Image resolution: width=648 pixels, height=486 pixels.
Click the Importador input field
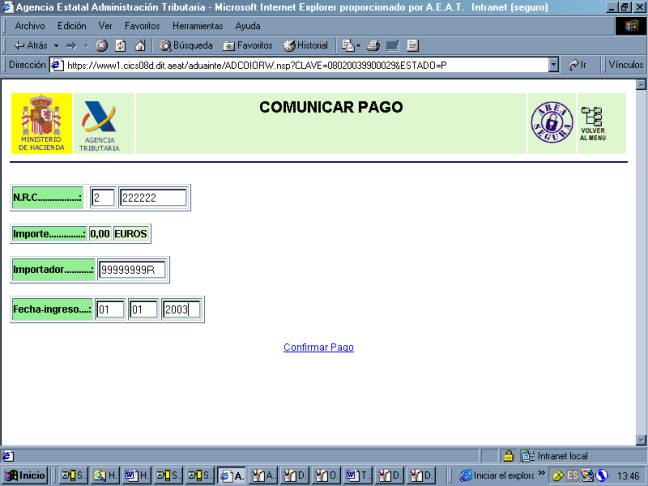click(132, 269)
